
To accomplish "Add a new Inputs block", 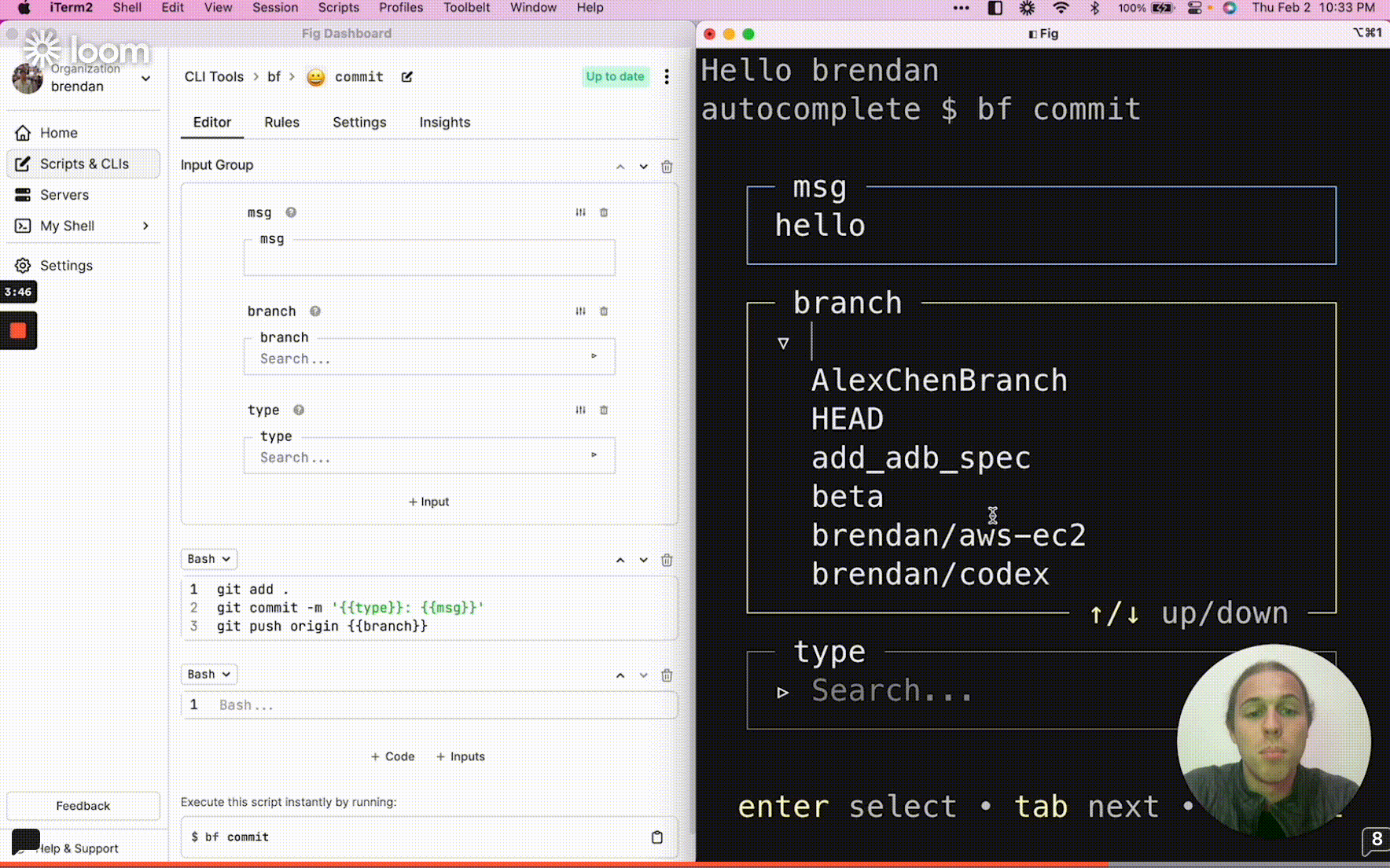I will pyautogui.click(x=460, y=756).
